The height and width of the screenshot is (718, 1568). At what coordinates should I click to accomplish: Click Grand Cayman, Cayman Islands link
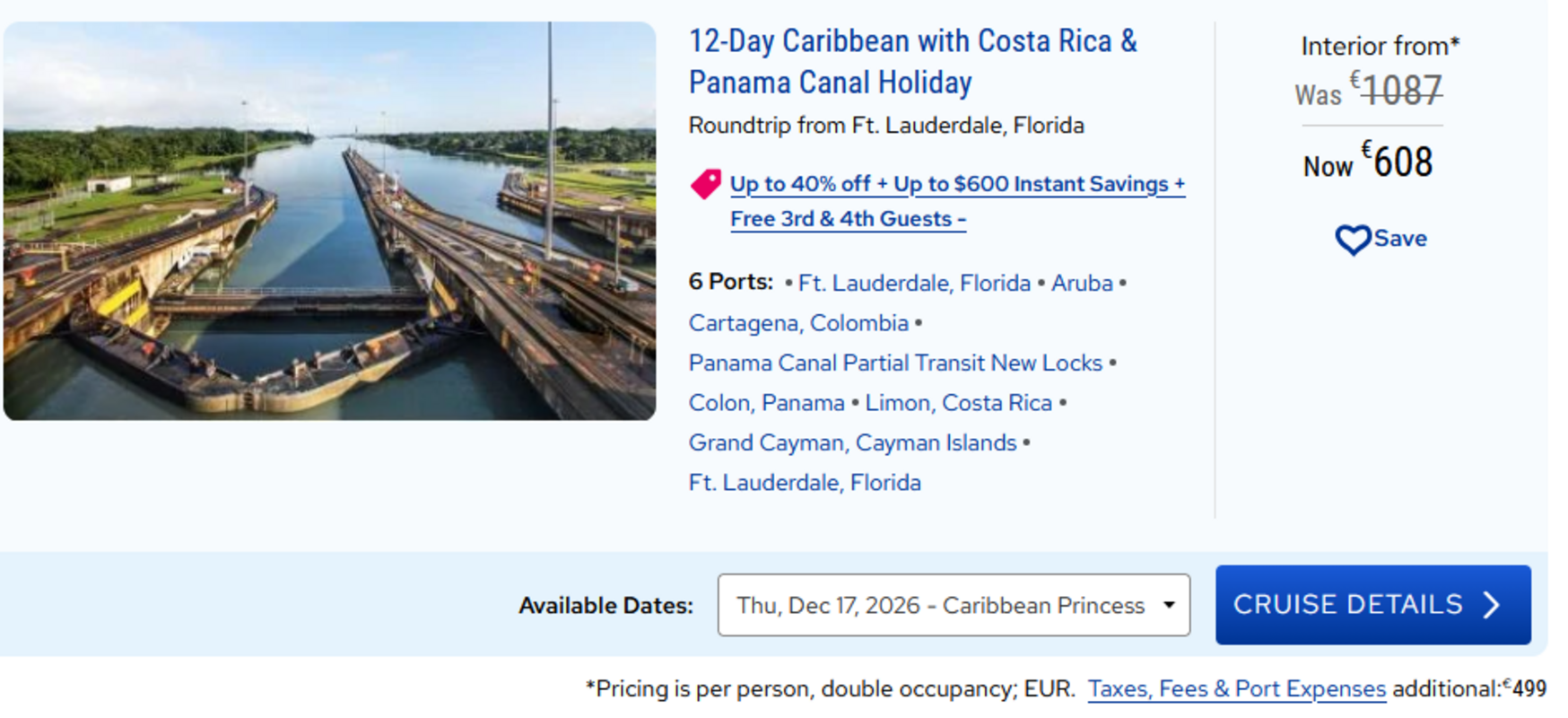pos(852,443)
